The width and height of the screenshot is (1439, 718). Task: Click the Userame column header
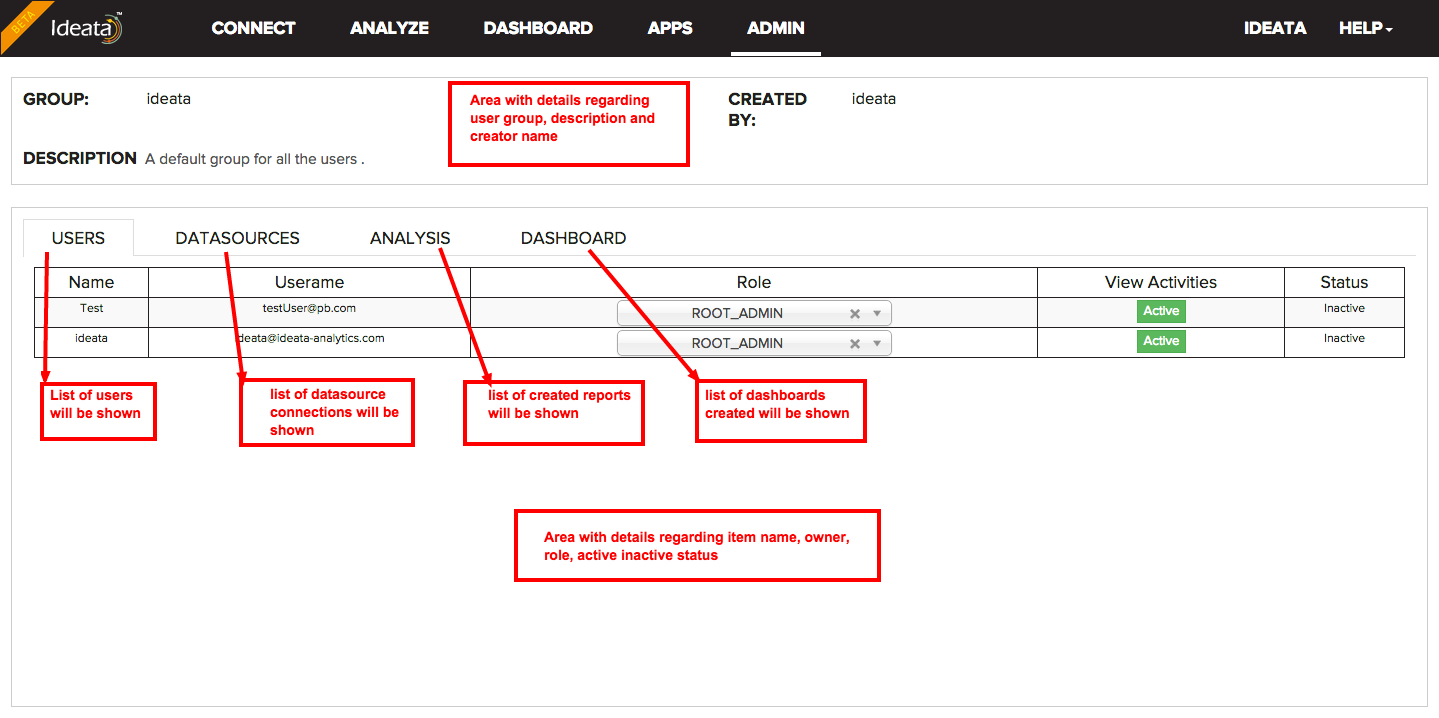point(309,282)
